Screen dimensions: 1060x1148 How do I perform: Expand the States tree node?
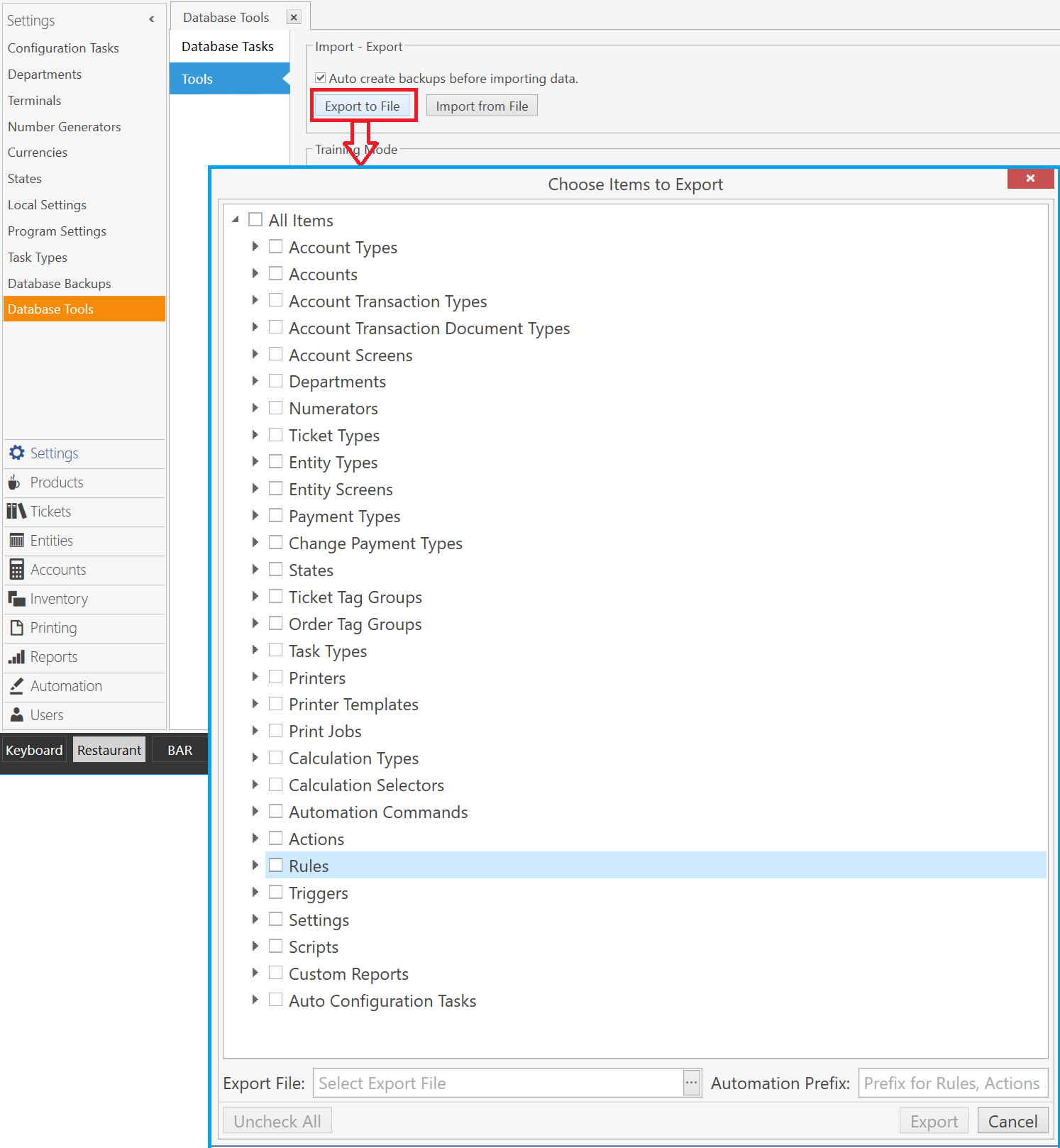tap(255, 570)
